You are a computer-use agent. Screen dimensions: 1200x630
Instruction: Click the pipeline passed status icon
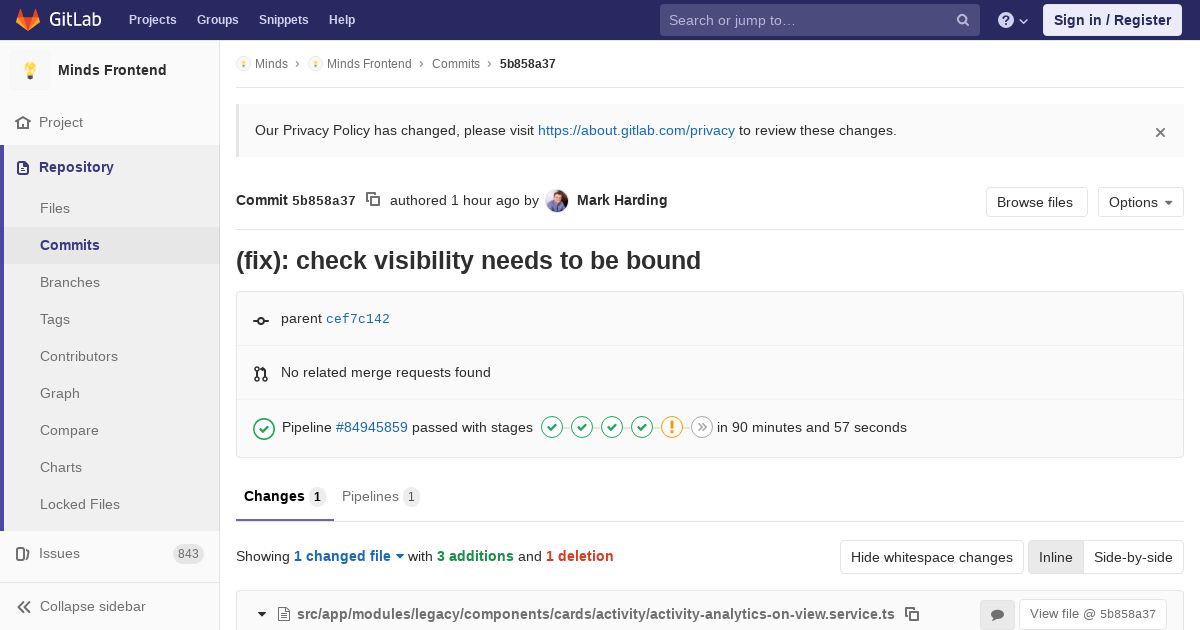264,428
